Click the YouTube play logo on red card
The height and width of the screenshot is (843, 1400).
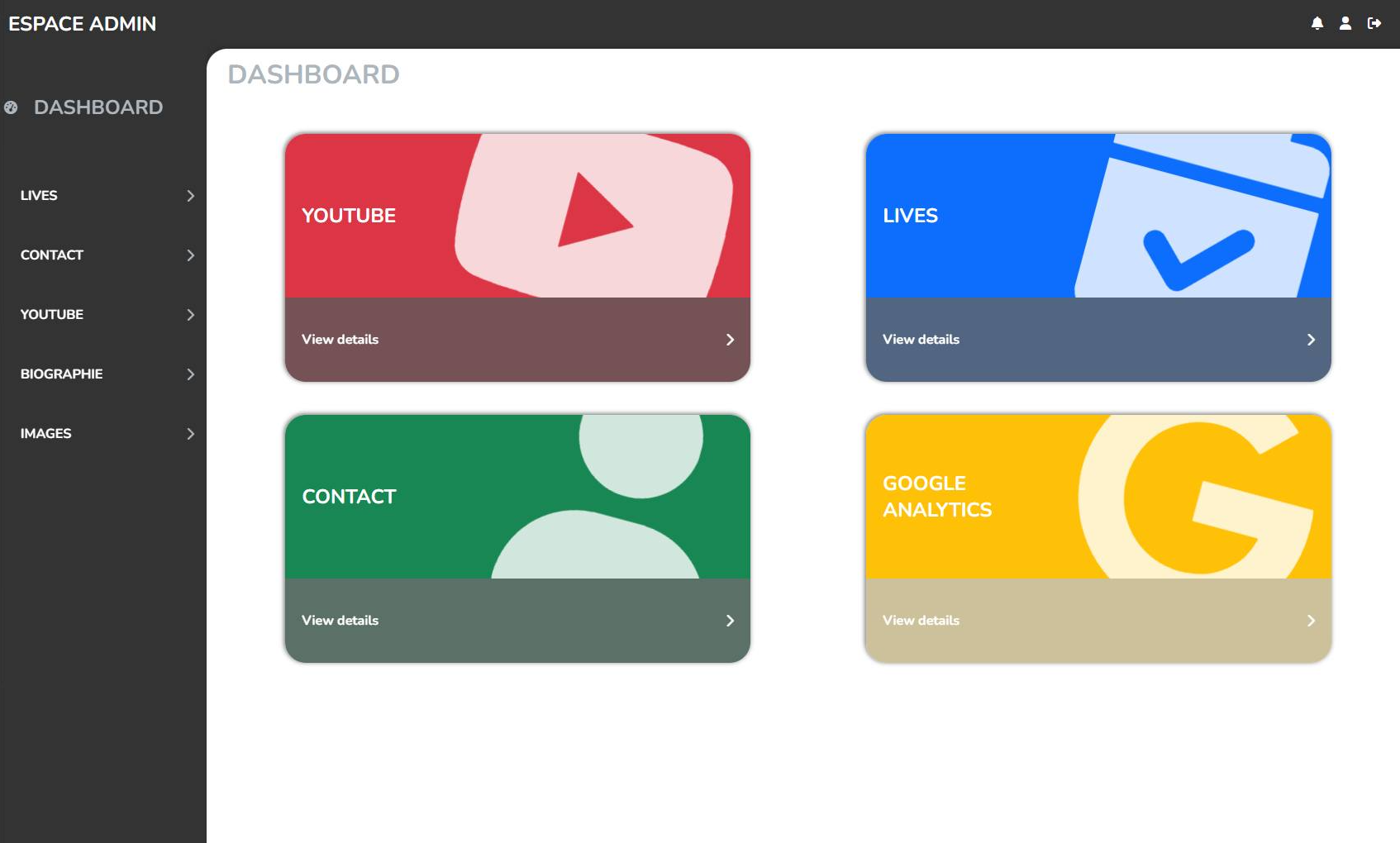tap(594, 215)
